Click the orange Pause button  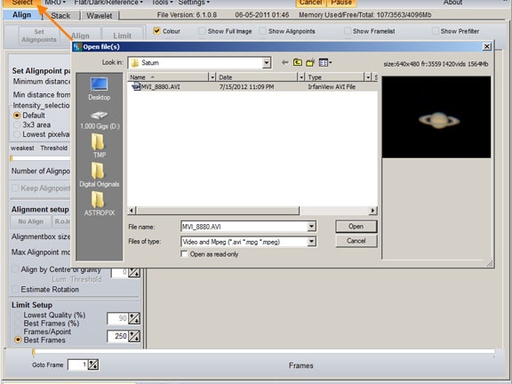point(341,2)
